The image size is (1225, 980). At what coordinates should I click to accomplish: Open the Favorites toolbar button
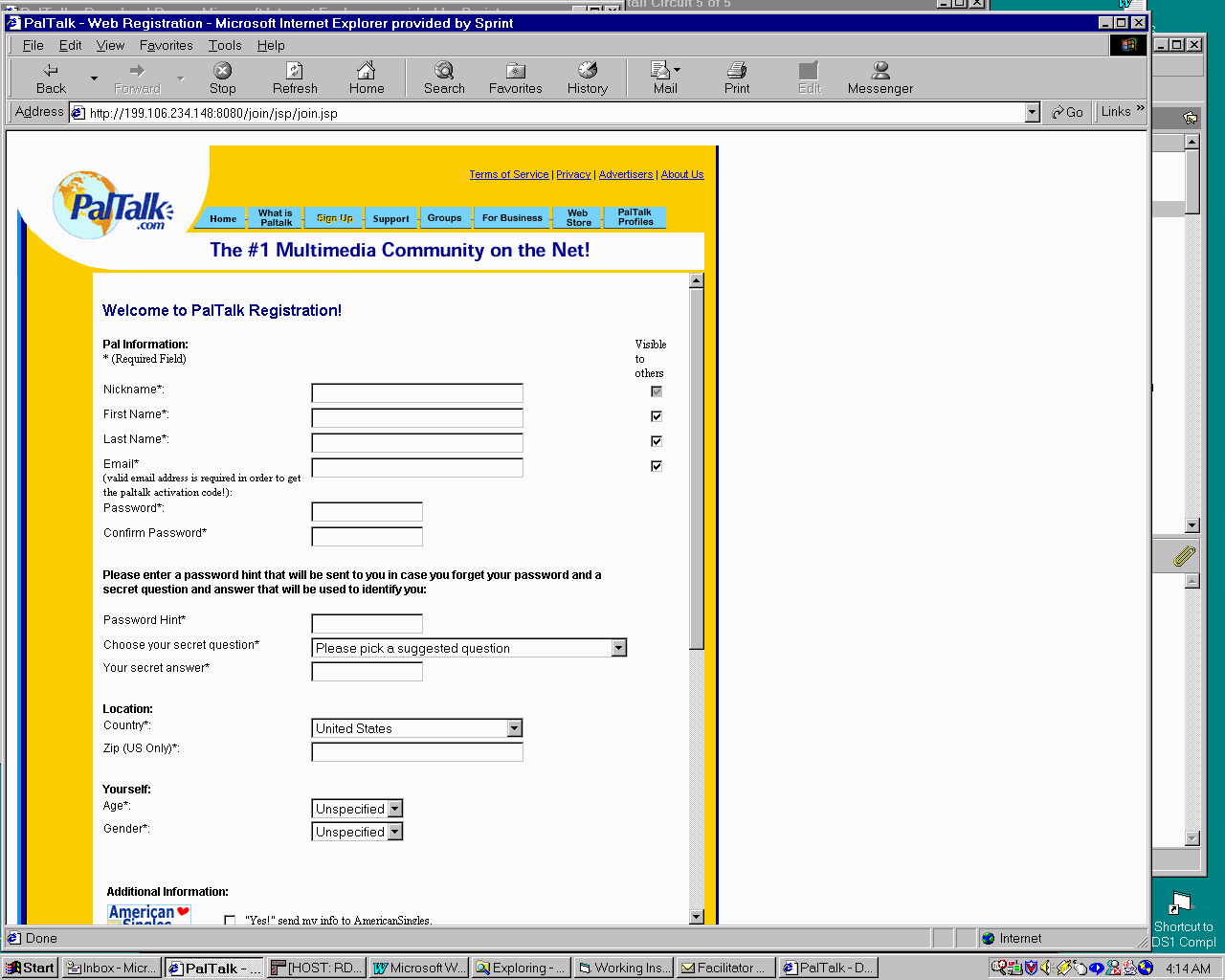pyautogui.click(x=515, y=78)
